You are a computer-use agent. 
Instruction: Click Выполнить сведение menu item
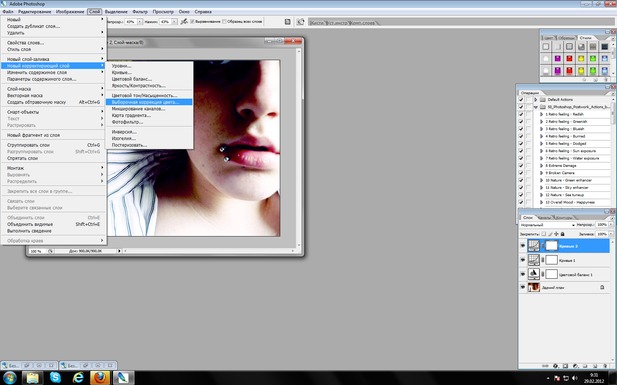pos(54,231)
